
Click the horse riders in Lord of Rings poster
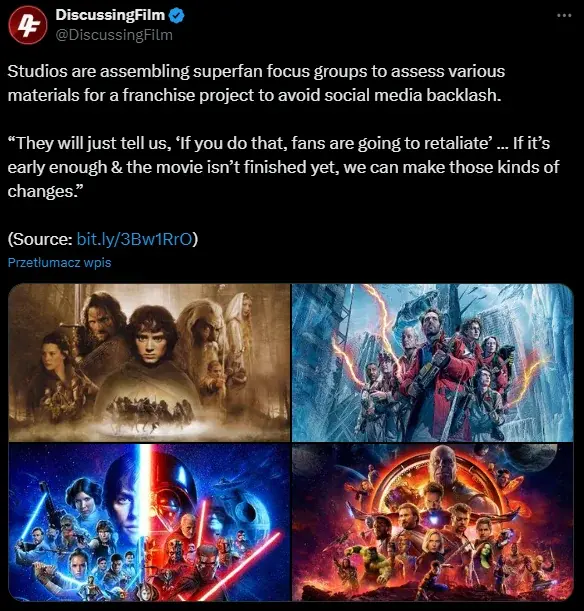150,413
